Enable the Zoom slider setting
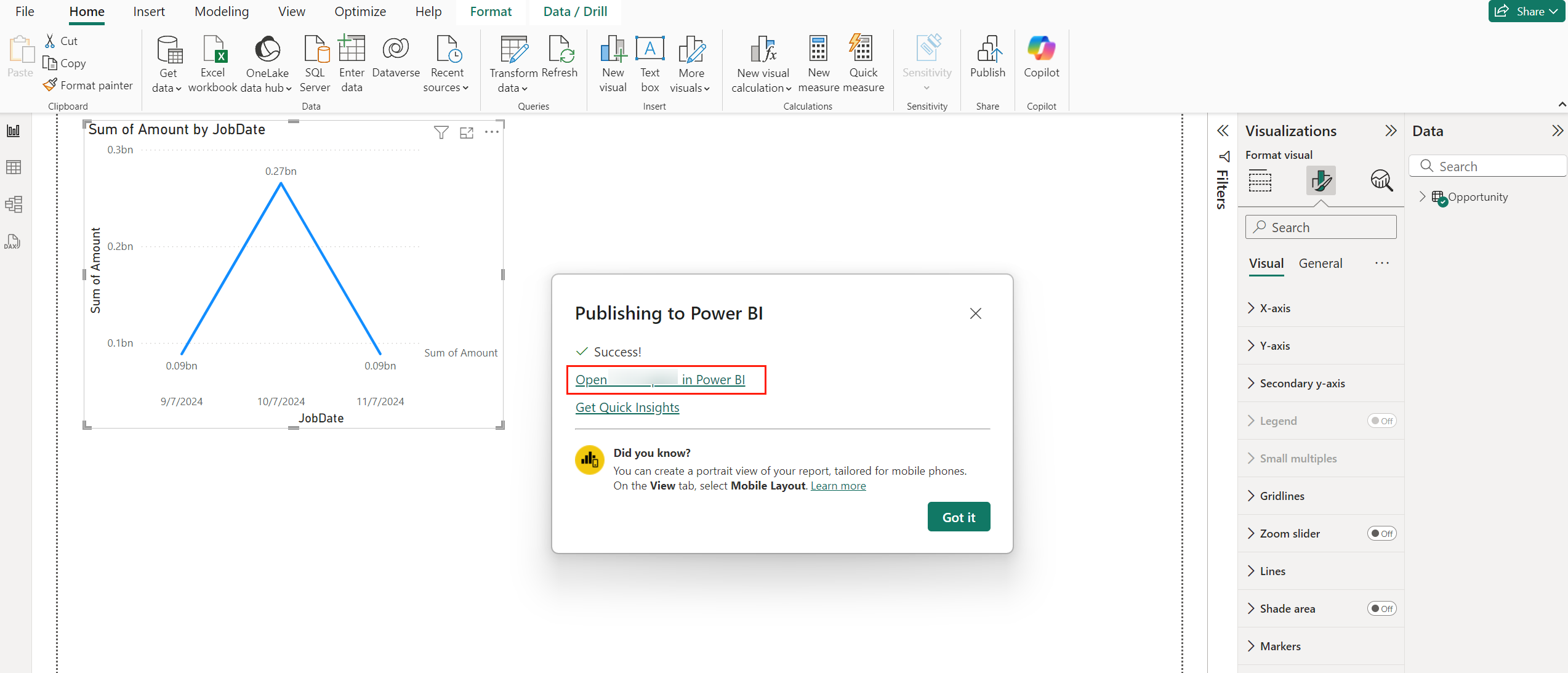1568x673 pixels. (x=1381, y=533)
